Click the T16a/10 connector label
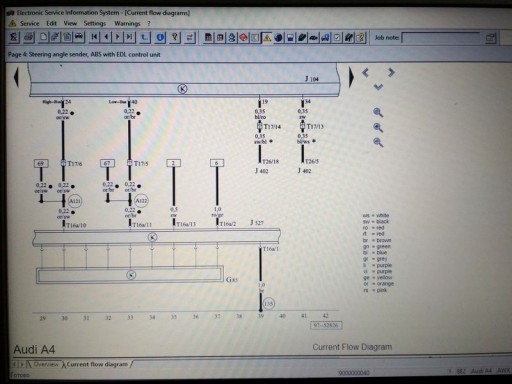The width and height of the screenshot is (512, 384). click(76, 225)
